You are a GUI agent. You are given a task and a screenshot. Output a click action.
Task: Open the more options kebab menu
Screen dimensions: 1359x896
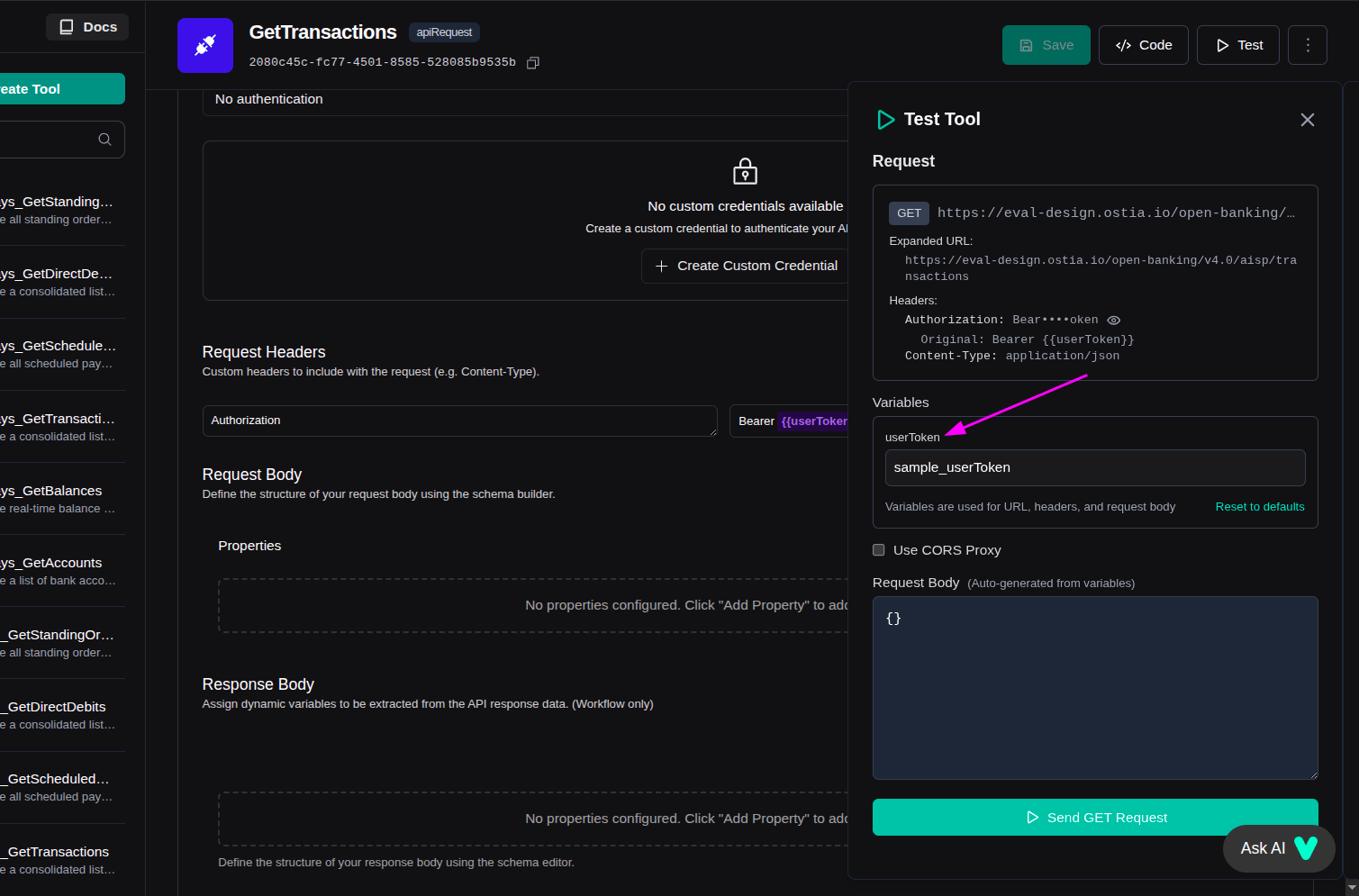pos(1308,45)
